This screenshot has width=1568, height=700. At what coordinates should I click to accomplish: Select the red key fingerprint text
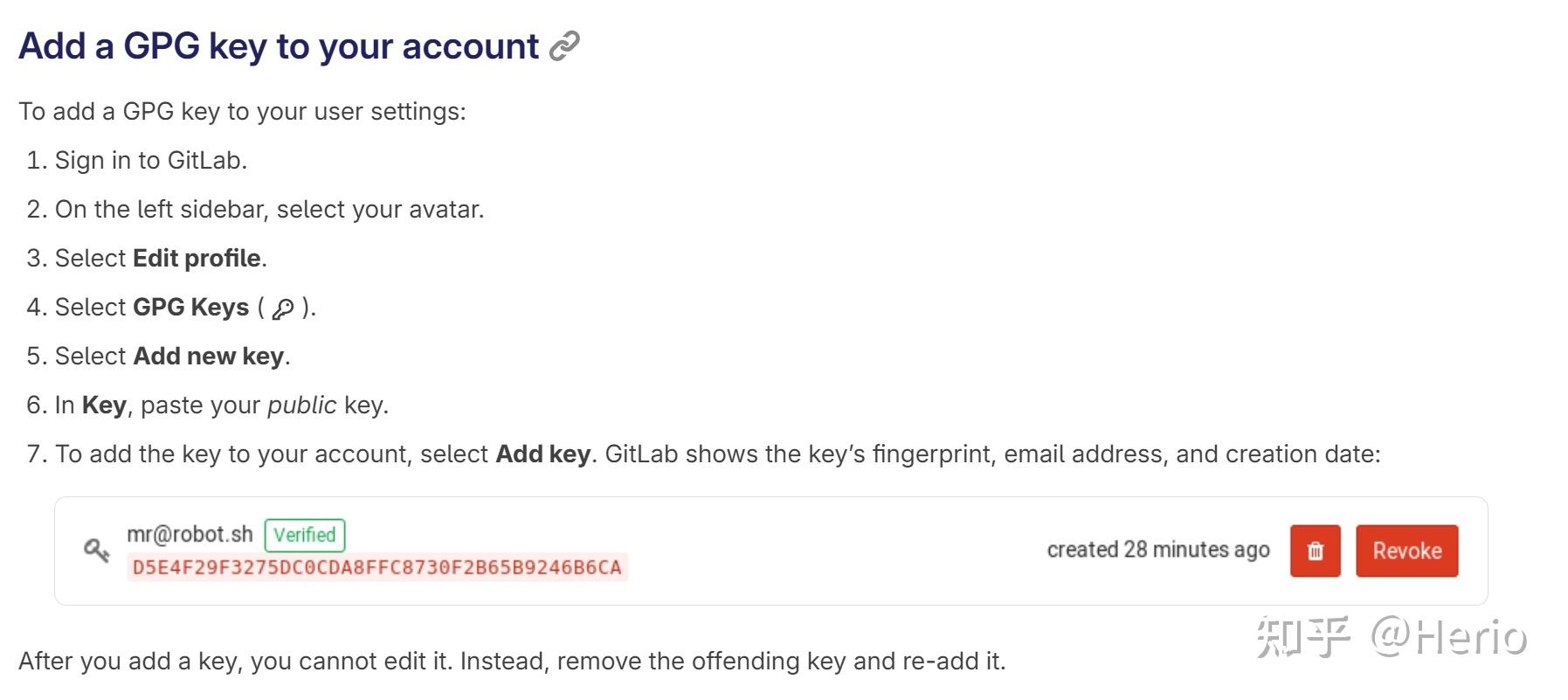point(376,568)
